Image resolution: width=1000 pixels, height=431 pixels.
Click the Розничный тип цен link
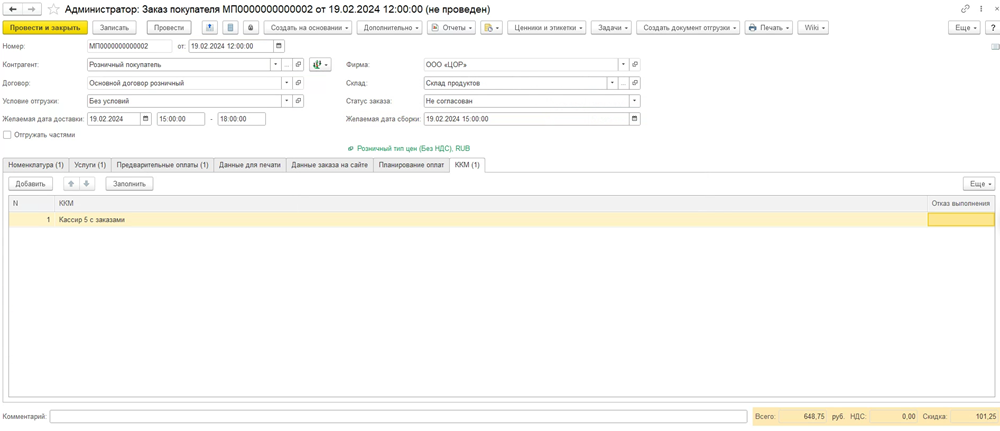pyautogui.click(x=431, y=147)
